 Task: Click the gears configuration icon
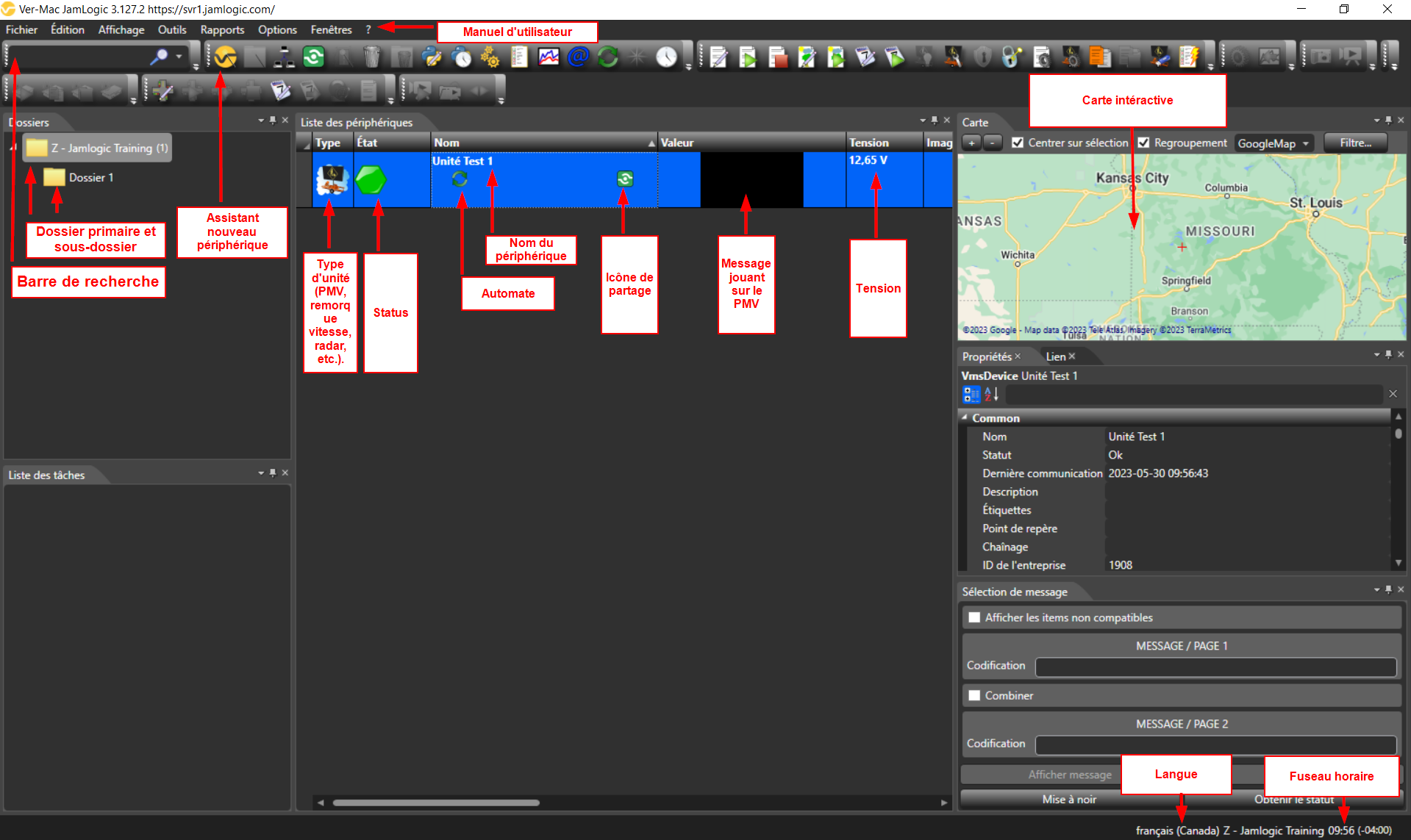pyautogui.click(x=490, y=57)
